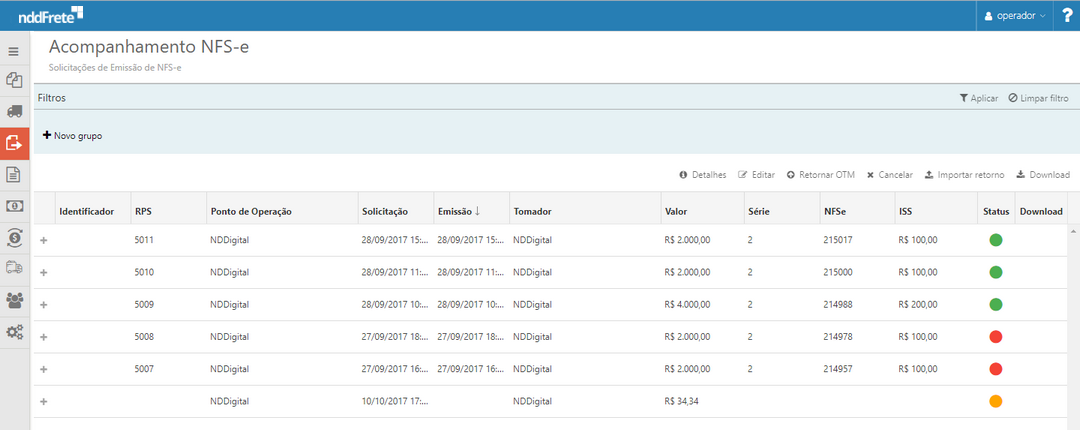Open the operador user dropdown

1015,16
